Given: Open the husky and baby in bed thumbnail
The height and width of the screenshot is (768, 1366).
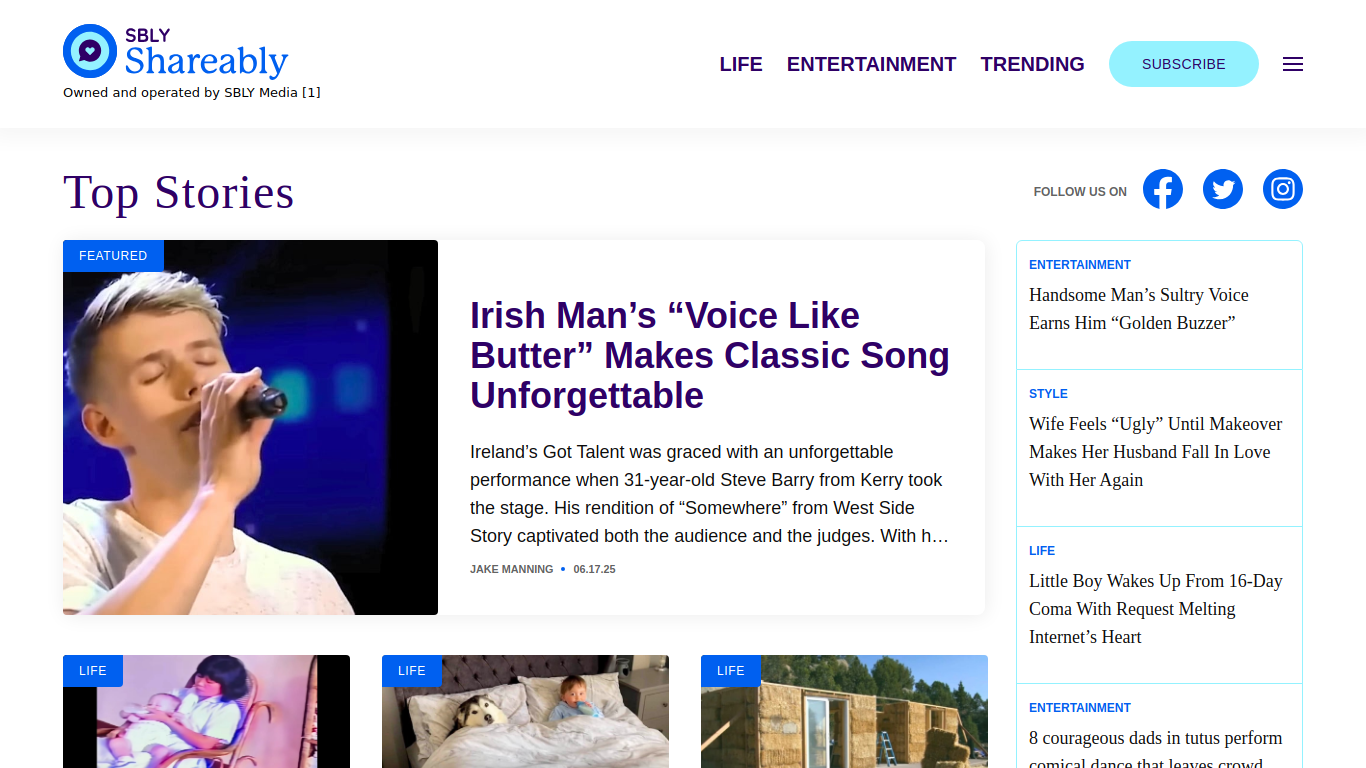Looking at the screenshot, I should (x=525, y=711).
